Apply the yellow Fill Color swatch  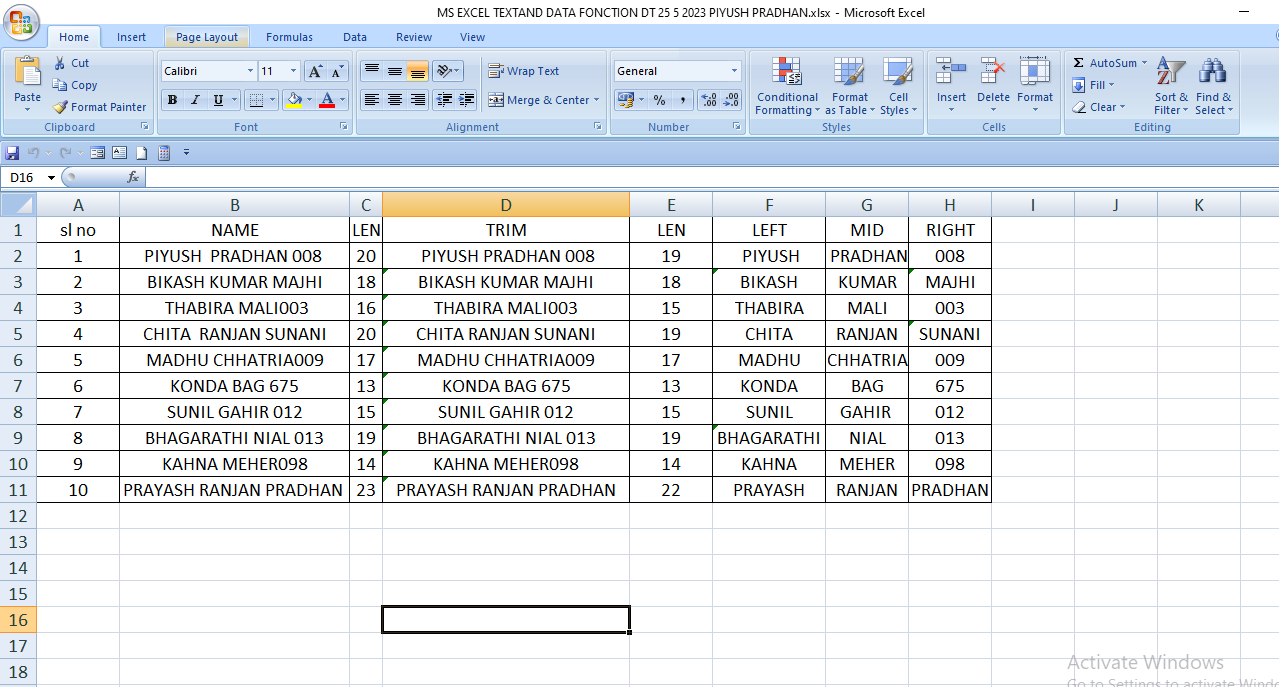pos(293,100)
